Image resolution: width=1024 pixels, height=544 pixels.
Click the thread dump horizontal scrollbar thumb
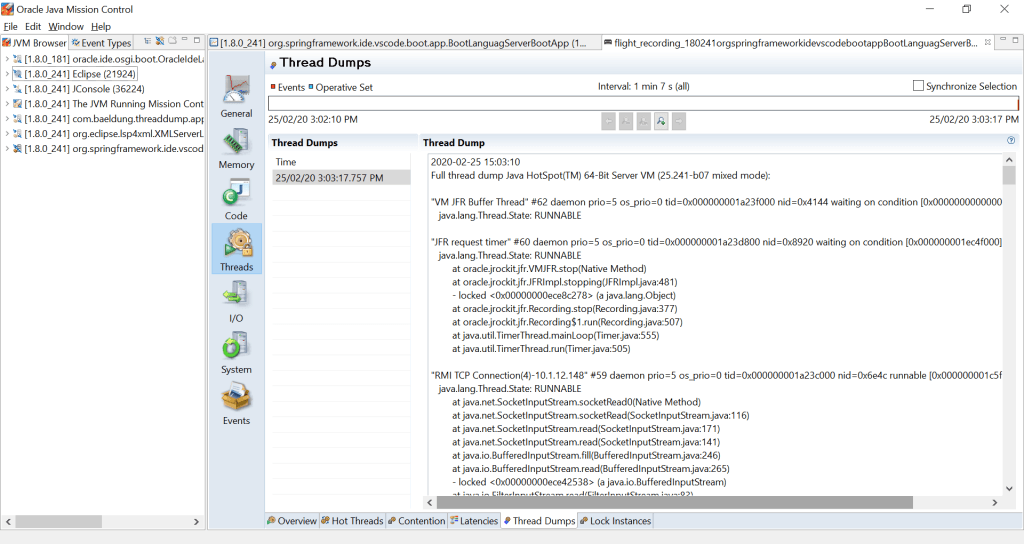point(675,502)
